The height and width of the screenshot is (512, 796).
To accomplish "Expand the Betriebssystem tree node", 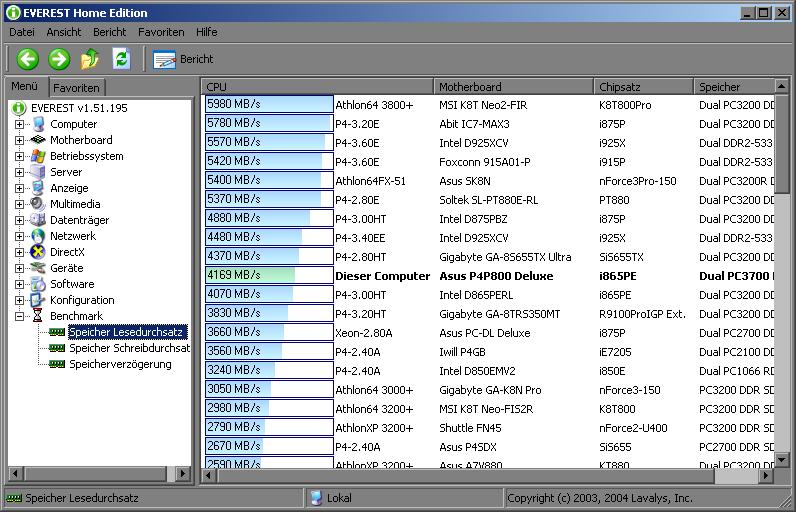I will tap(19, 156).
